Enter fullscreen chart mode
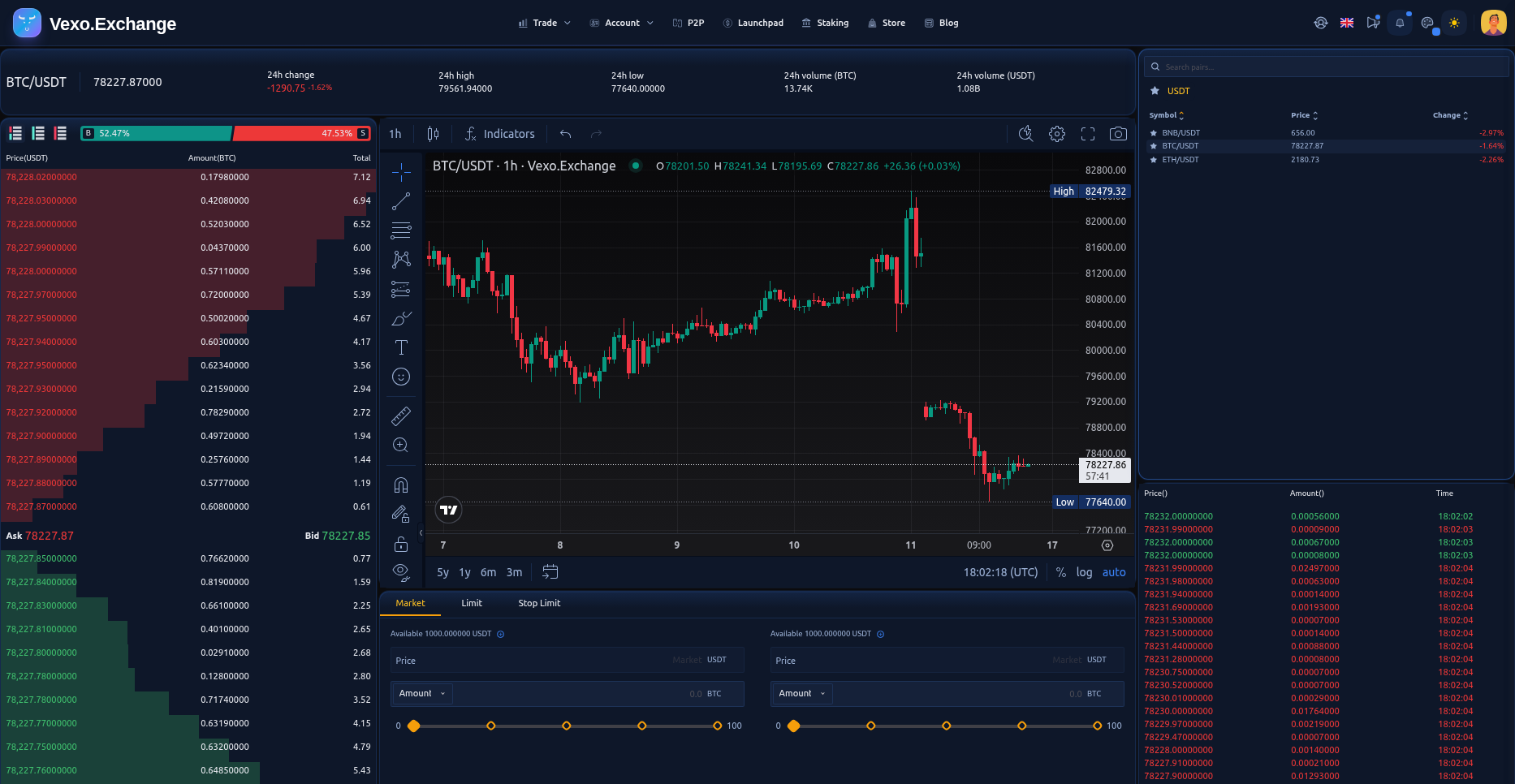Image resolution: width=1515 pixels, height=784 pixels. coord(1088,134)
